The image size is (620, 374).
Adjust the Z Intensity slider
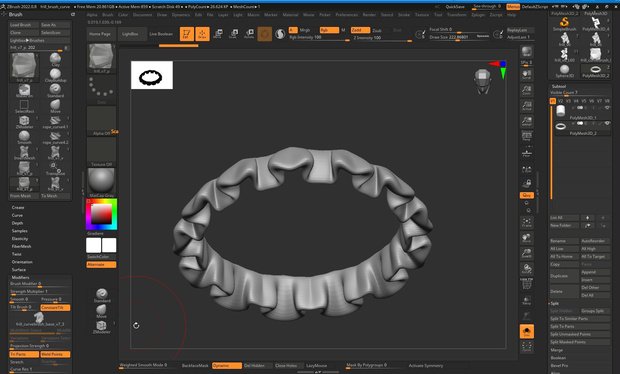point(382,38)
